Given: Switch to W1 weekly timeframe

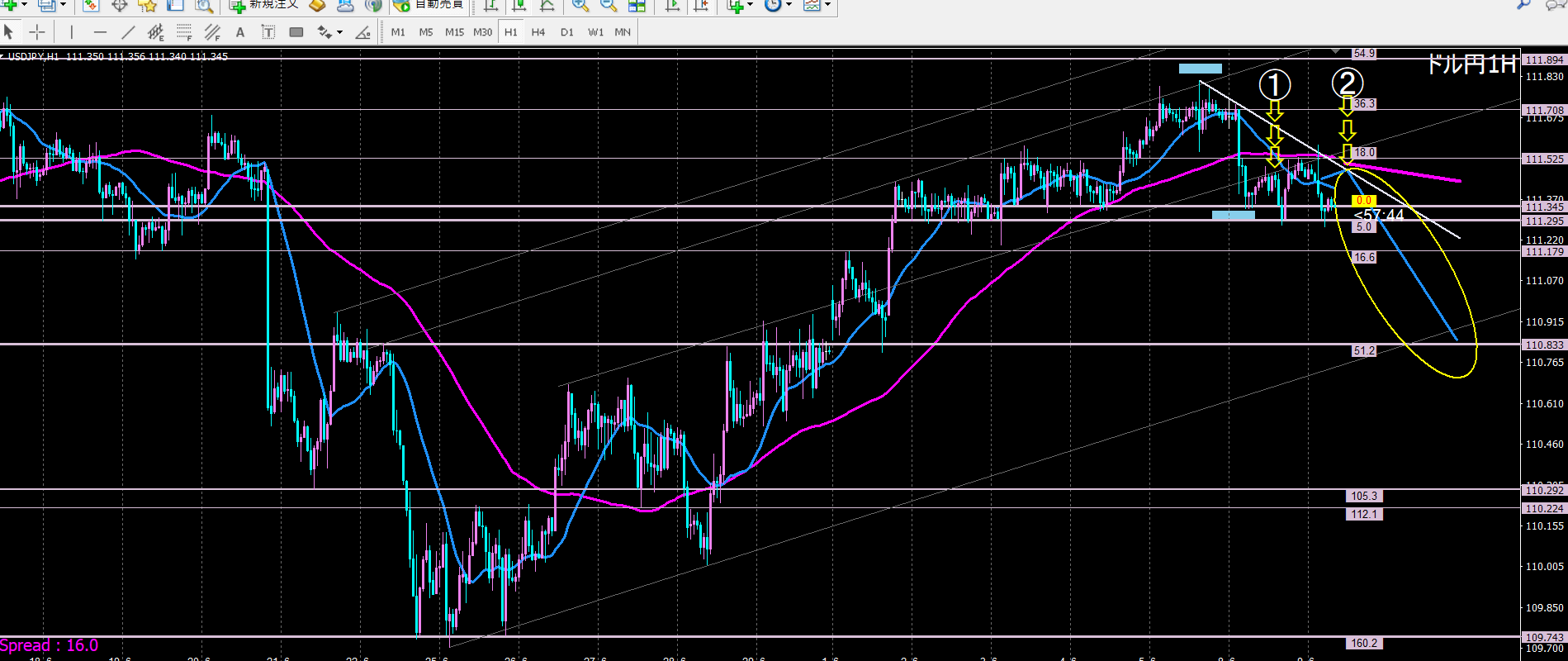Looking at the screenshot, I should (x=595, y=32).
